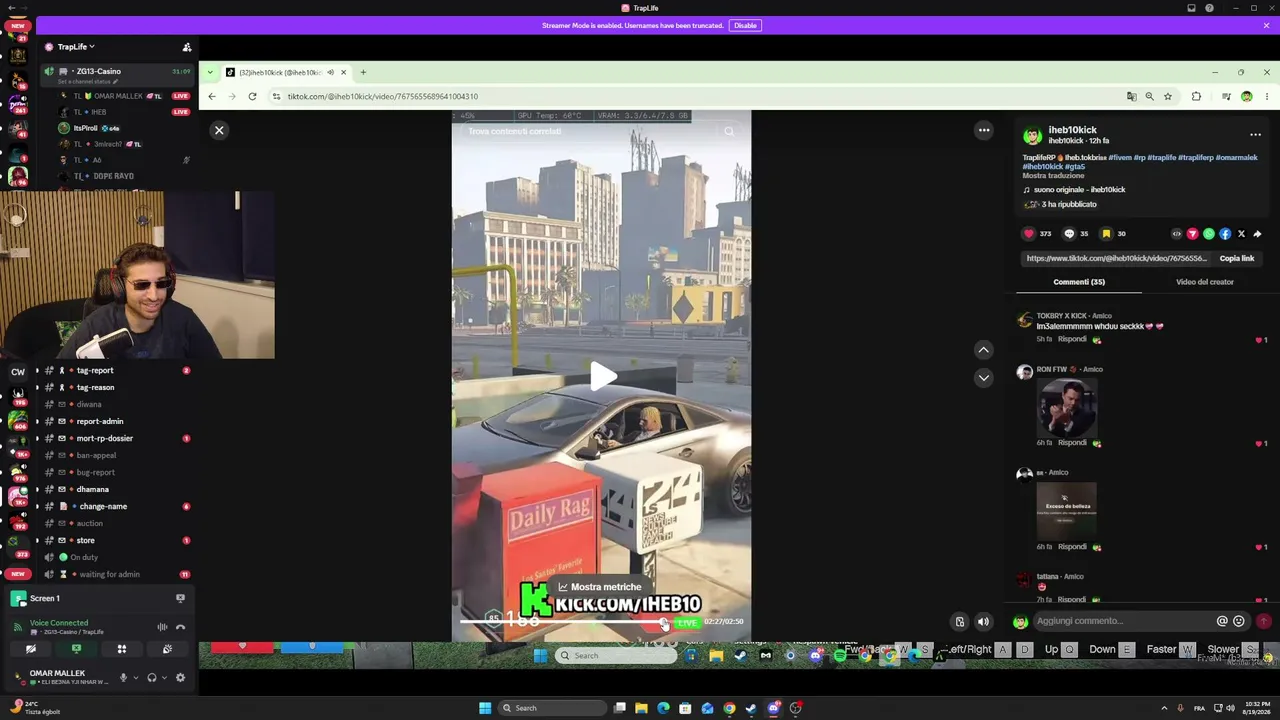Play the paused TikTok video

click(602, 376)
